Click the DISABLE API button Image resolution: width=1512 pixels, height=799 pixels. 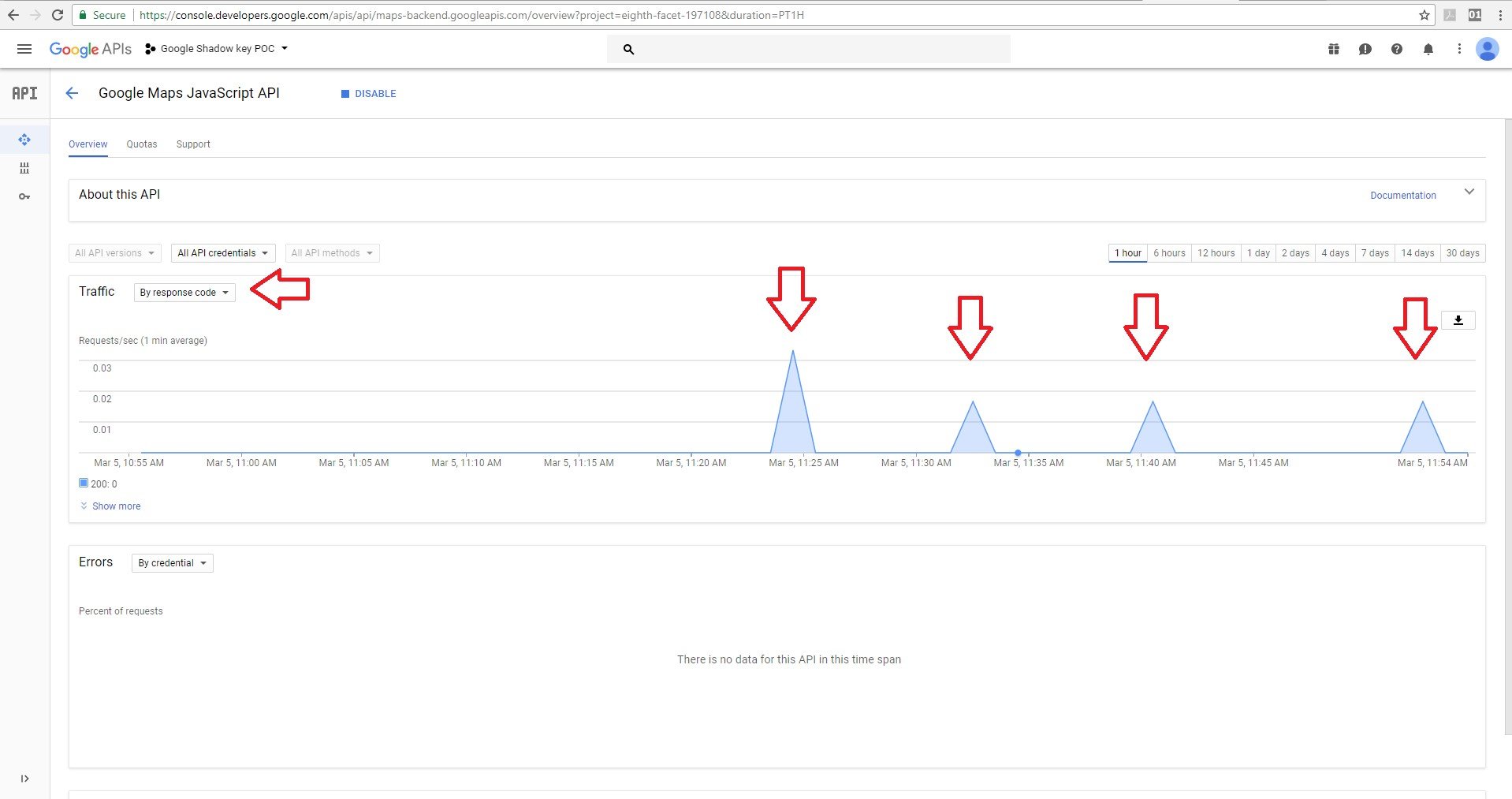pos(368,94)
